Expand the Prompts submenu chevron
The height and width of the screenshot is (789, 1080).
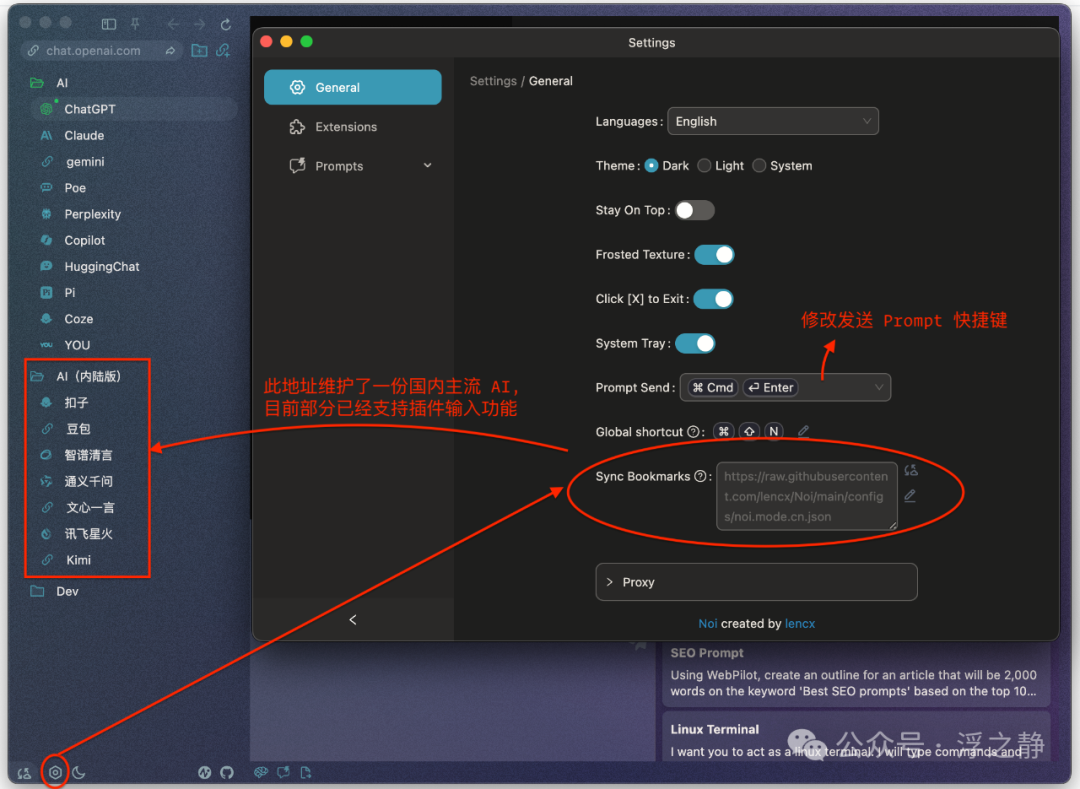click(x=428, y=166)
